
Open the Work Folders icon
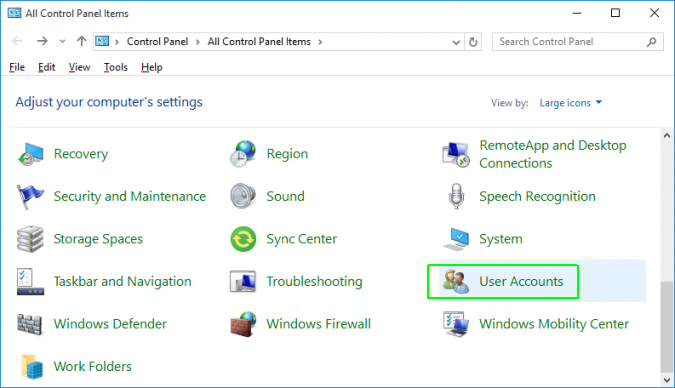pyautogui.click(x=31, y=366)
